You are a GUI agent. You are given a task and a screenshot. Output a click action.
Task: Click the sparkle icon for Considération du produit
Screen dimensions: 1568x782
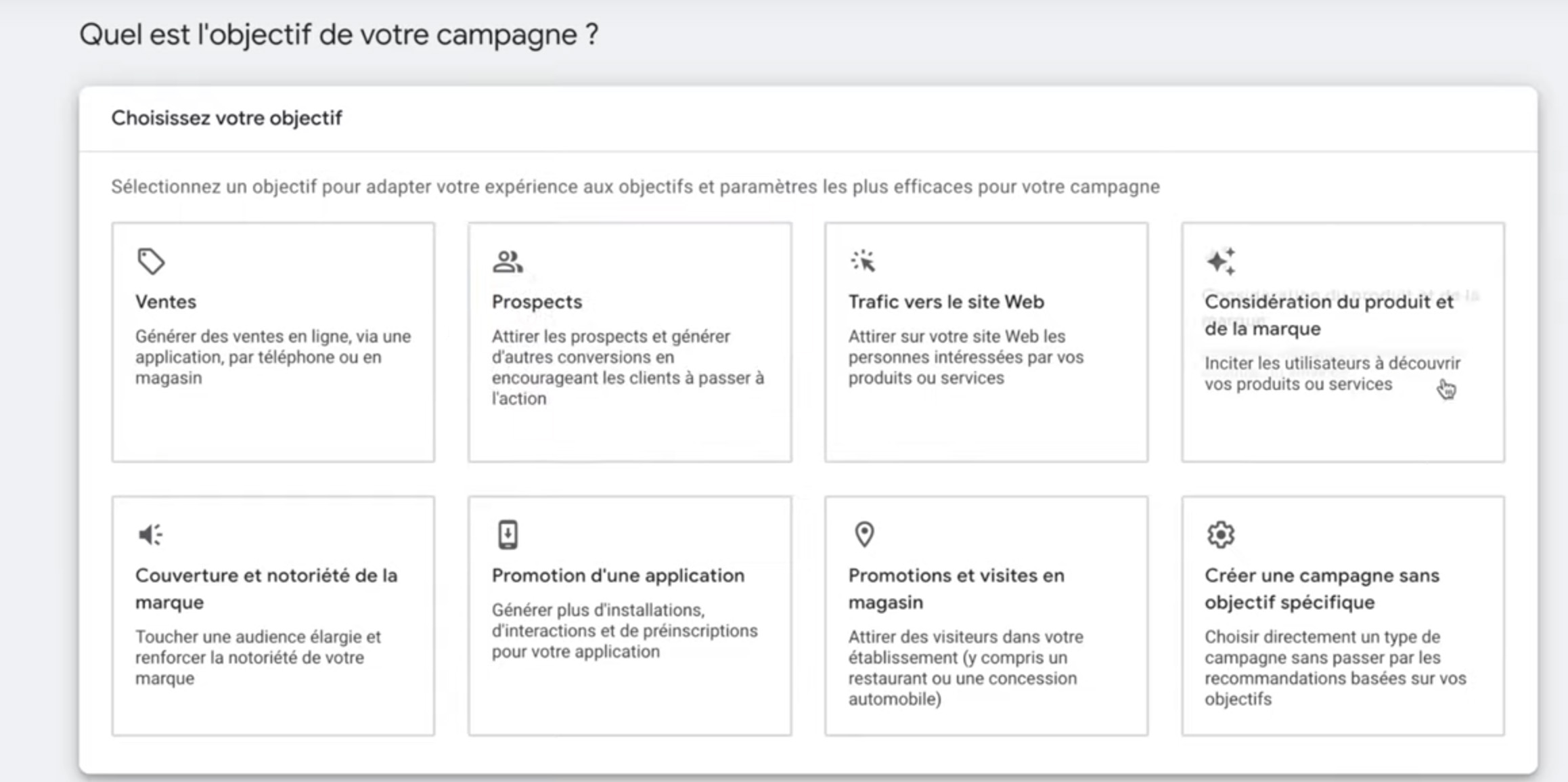(x=1221, y=261)
